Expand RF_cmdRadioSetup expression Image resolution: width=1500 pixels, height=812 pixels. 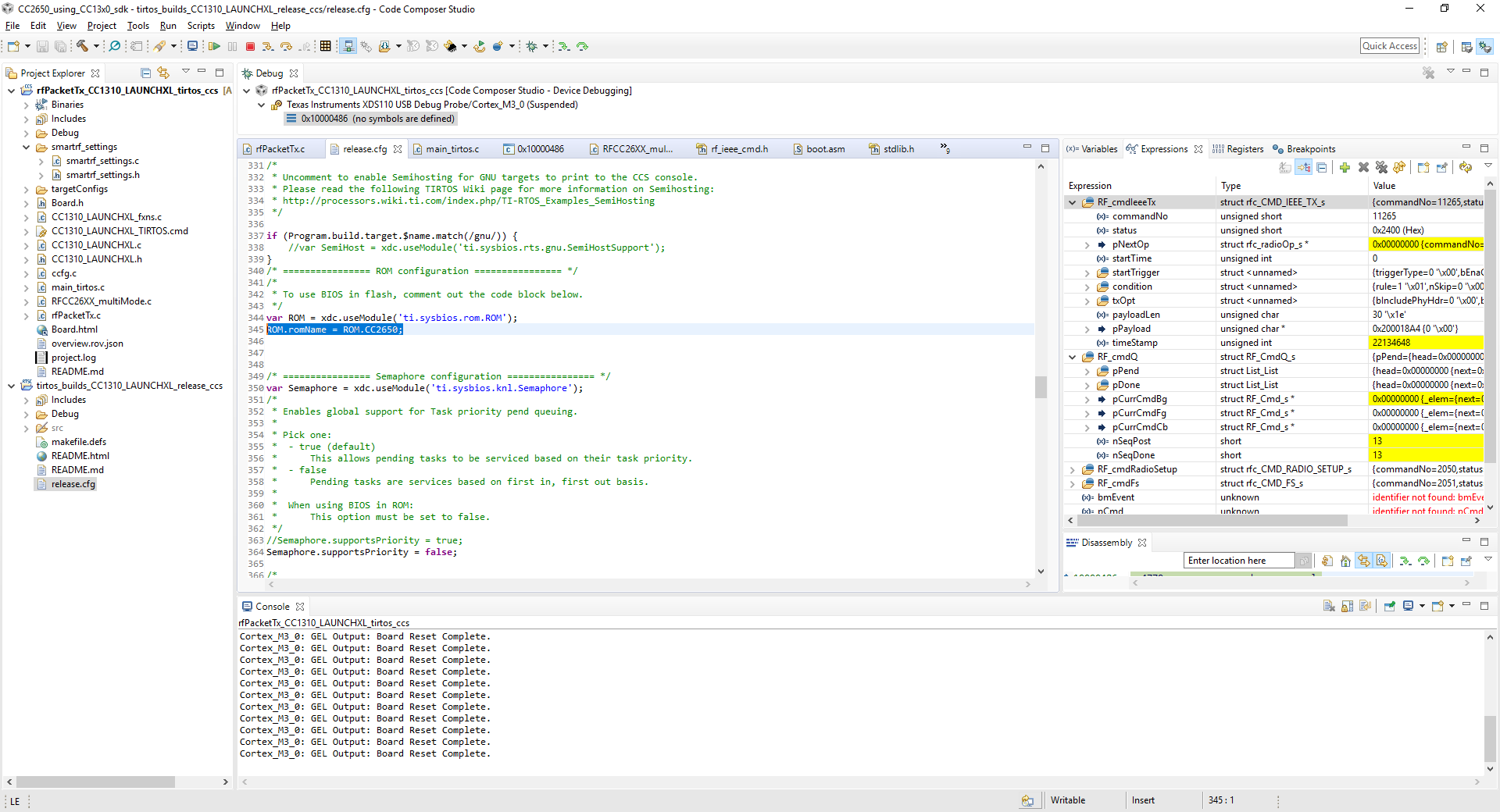point(1072,469)
